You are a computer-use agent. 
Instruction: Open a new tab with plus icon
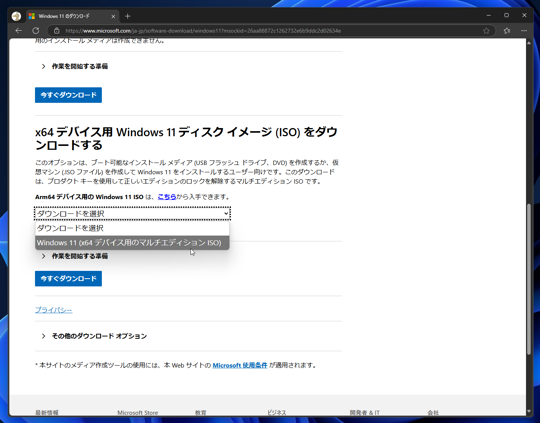coord(127,16)
